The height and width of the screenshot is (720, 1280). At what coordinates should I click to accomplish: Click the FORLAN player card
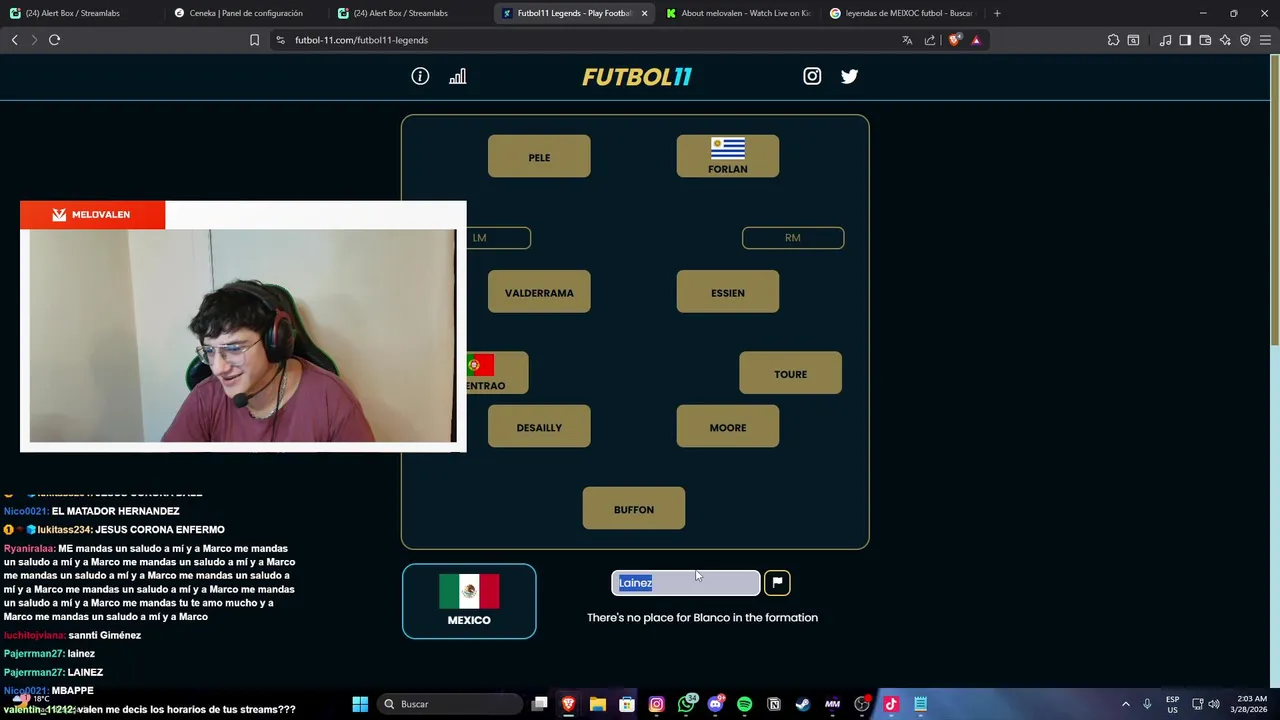pos(728,157)
